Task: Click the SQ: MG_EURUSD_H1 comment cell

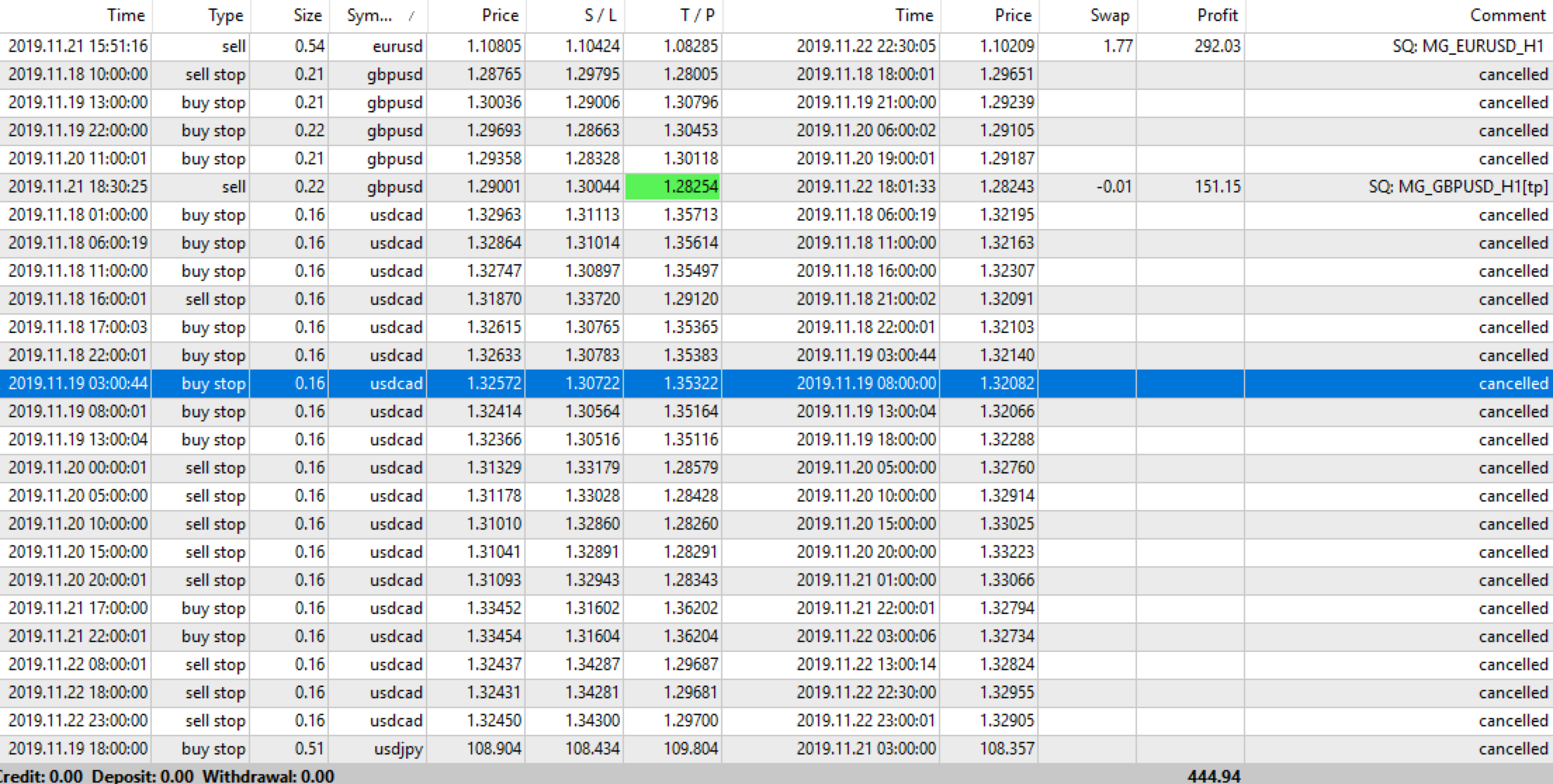Action: tap(1467, 46)
